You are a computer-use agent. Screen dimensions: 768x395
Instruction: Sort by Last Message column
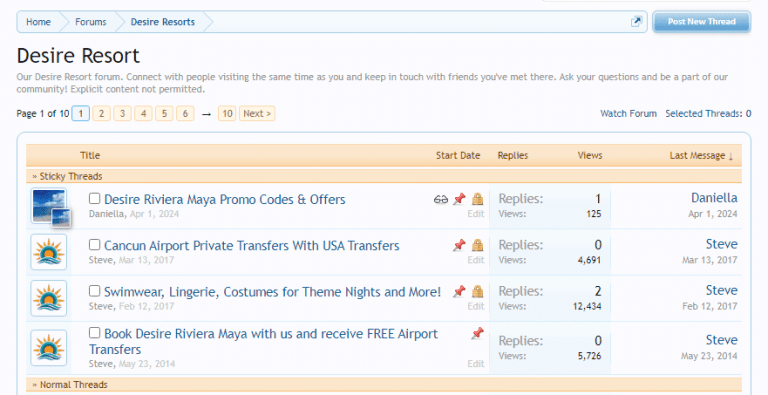click(x=701, y=155)
